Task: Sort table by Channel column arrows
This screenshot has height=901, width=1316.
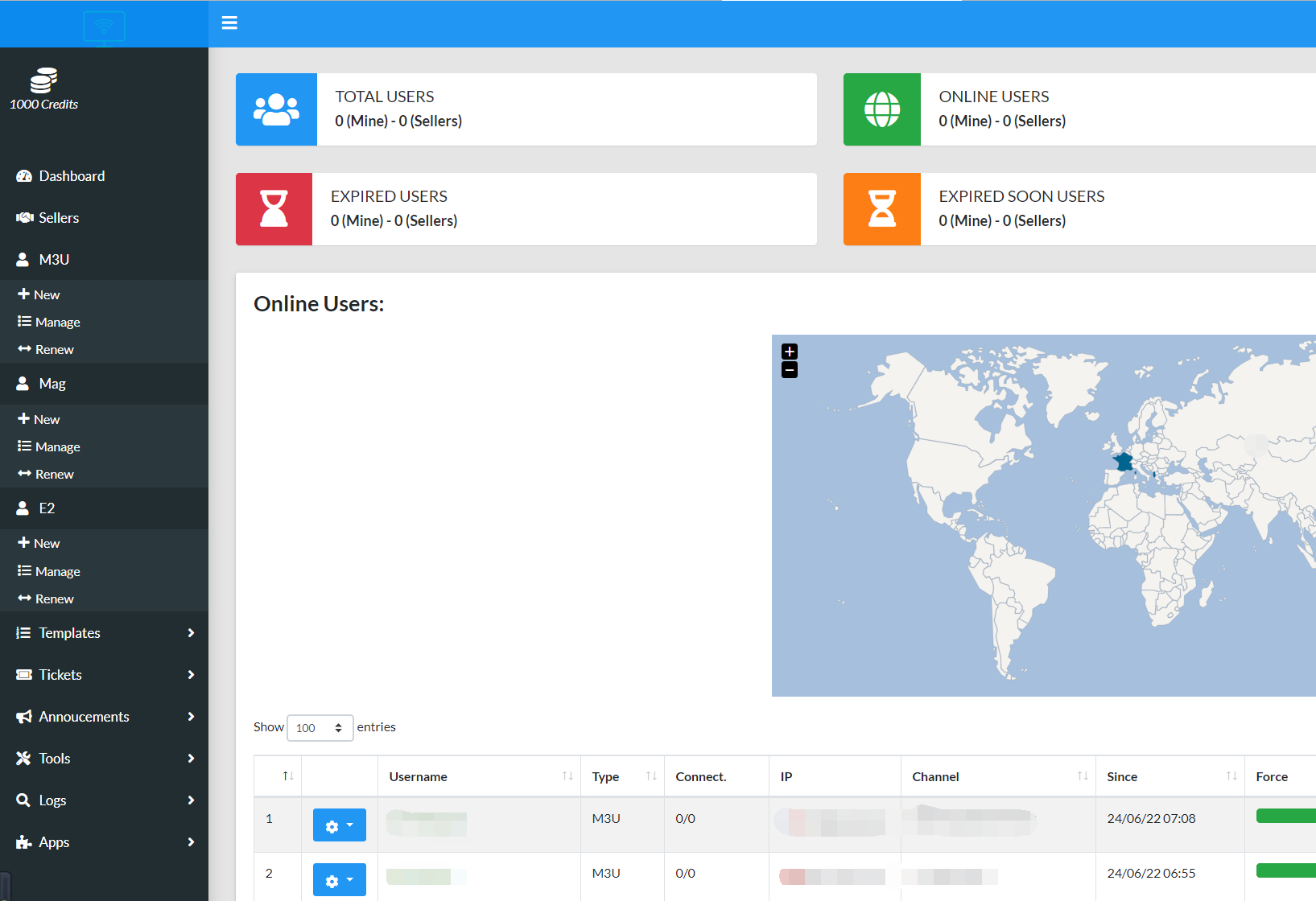Action: (x=1083, y=776)
